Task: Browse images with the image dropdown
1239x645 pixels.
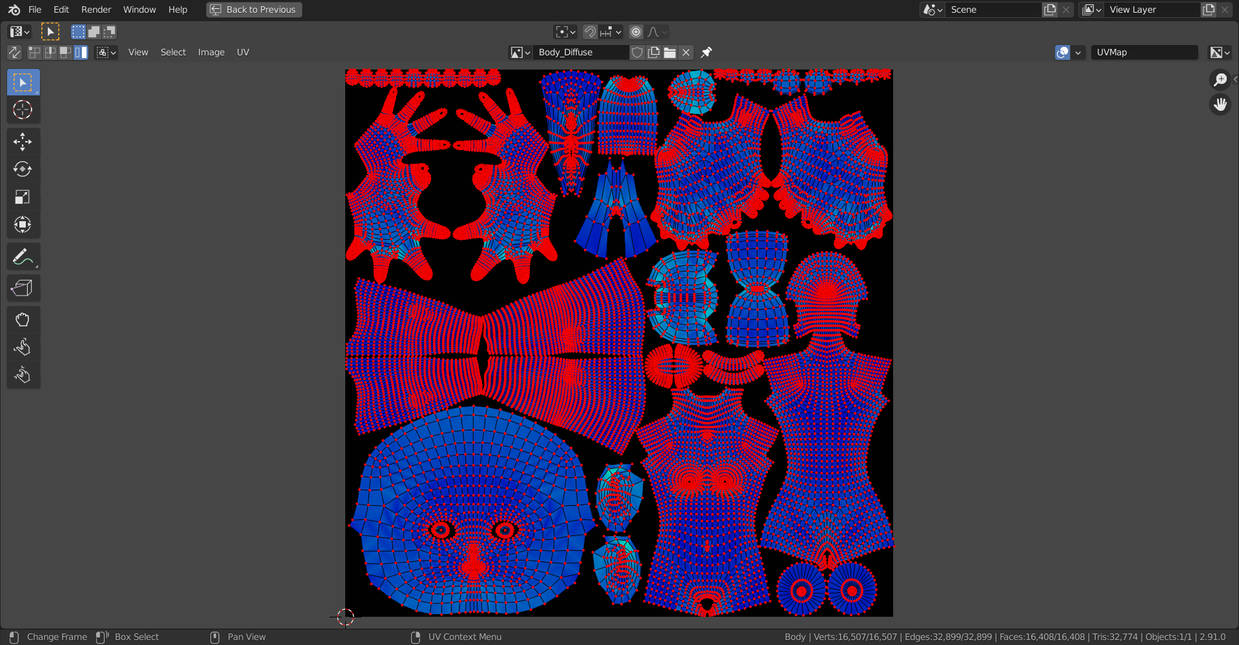Action: pyautogui.click(x=520, y=52)
